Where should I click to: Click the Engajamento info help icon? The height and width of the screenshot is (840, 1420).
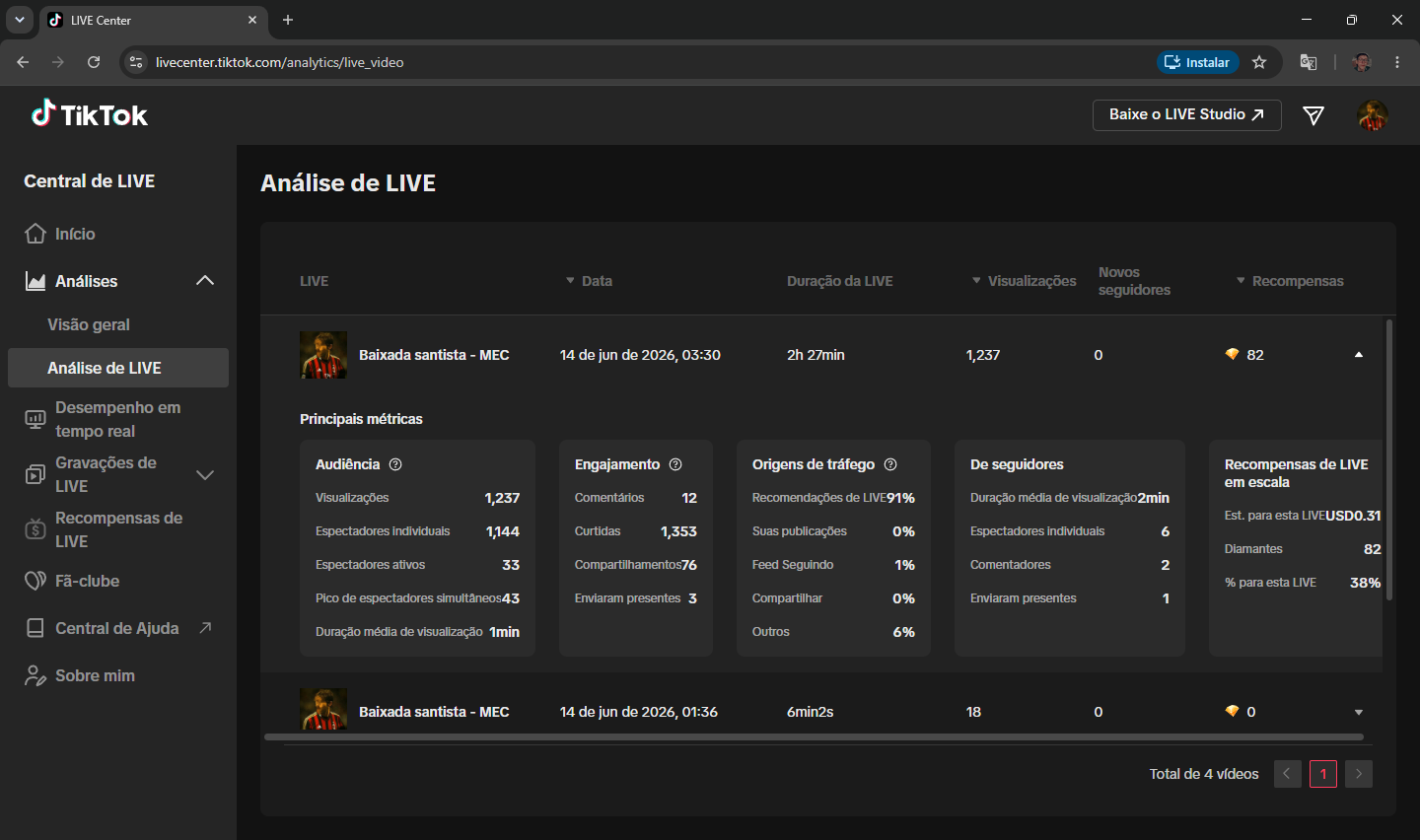tap(675, 464)
